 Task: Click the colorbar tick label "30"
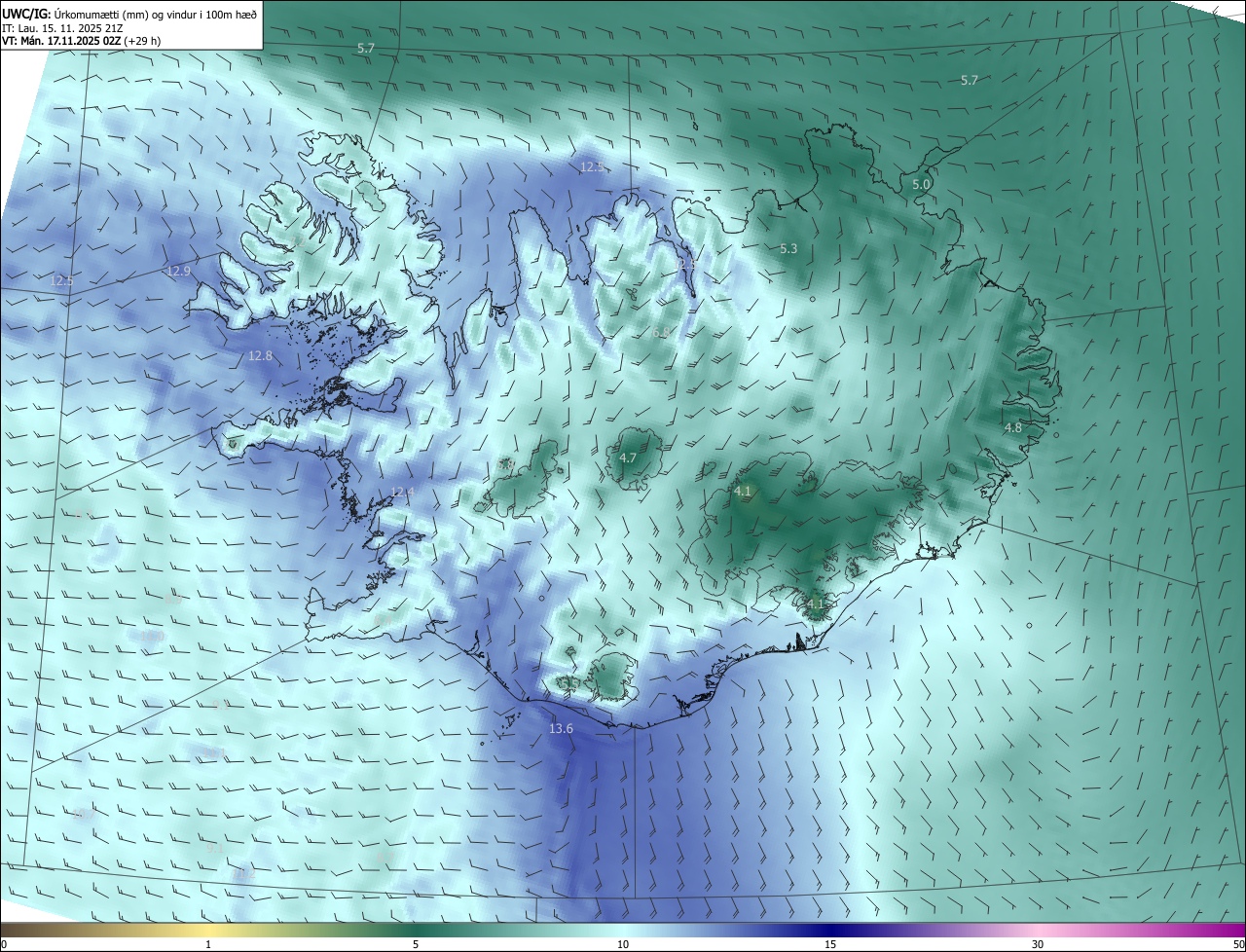[1038, 945]
